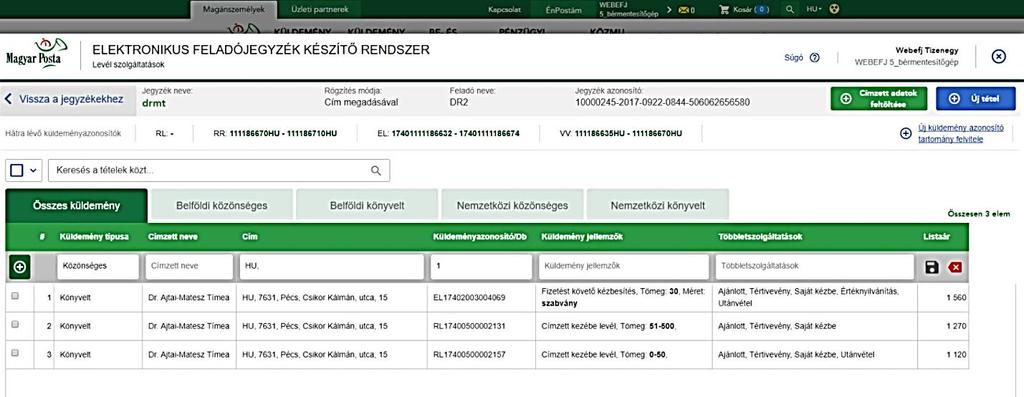Click the Jegyzék azonosító number 10000245-2017-0922-0844-506062656580
This screenshot has width=1024, height=397.
click(x=662, y=103)
